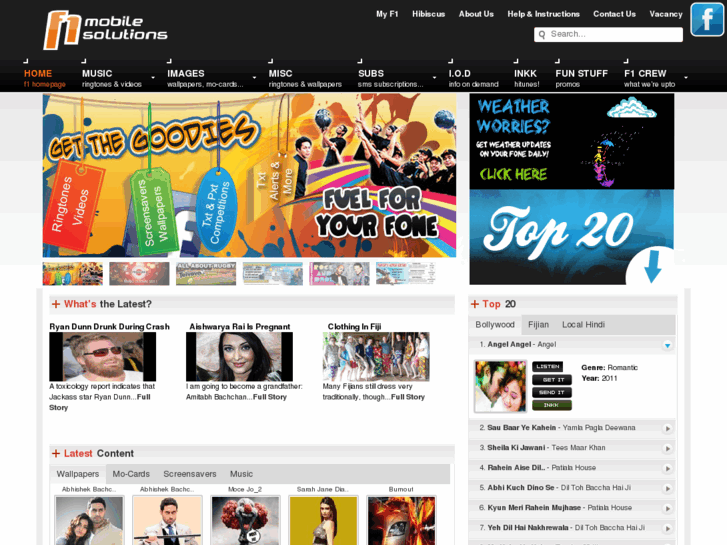Click plus icon beside Latest Content
Viewport: 727px width, 545px height.
(56, 454)
